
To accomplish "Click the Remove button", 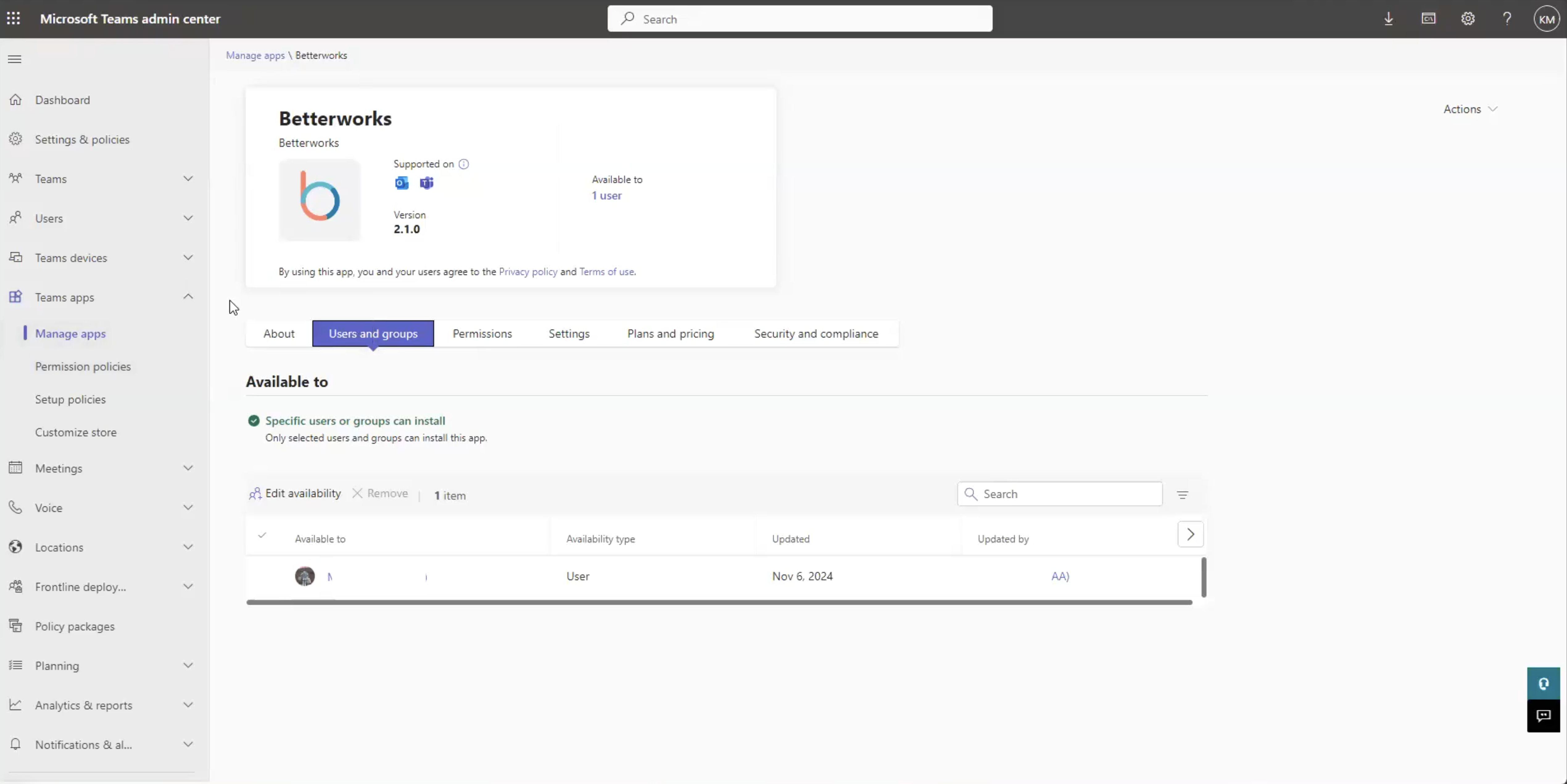I will (380, 494).
